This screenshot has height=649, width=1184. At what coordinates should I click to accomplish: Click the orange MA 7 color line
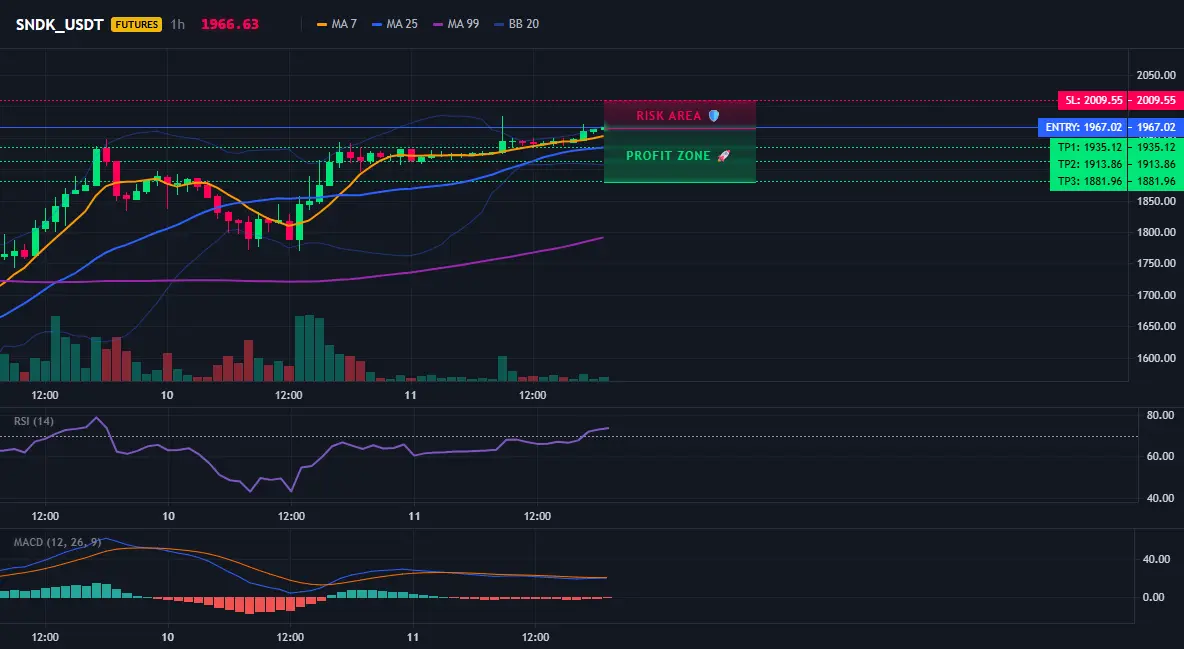pyautogui.click(x=322, y=24)
